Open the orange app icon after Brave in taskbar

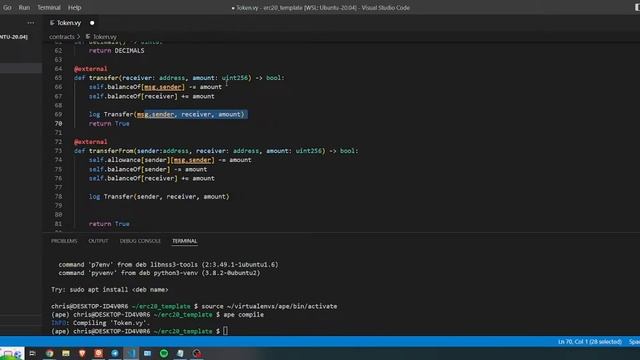(x=98, y=353)
